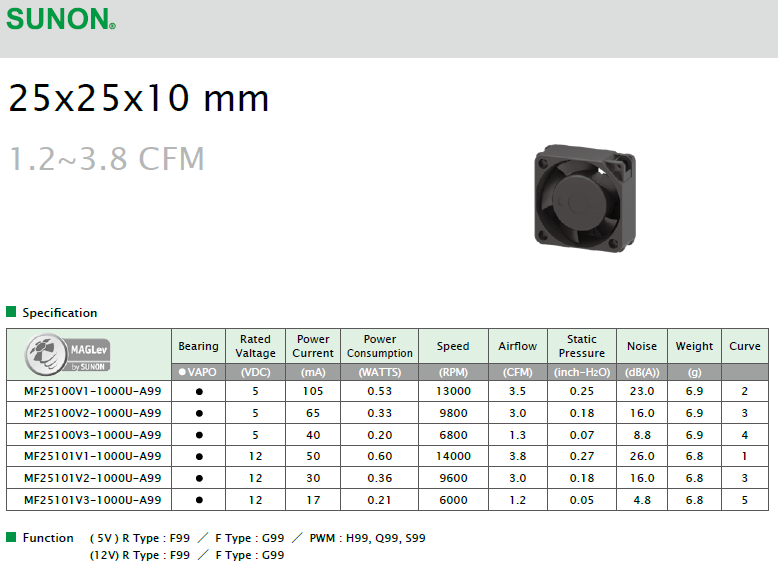Click the MAGLev by SUNON badge
Viewport: 778px width, 567px height.
tap(67, 354)
